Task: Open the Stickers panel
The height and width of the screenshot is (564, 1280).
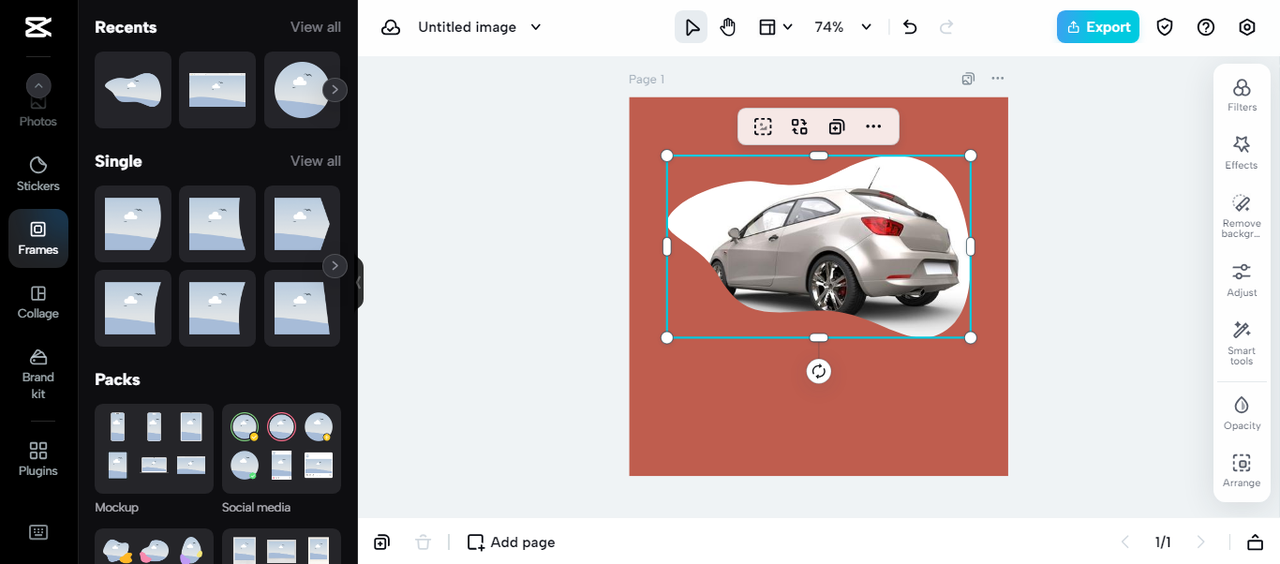Action: click(x=38, y=174)
